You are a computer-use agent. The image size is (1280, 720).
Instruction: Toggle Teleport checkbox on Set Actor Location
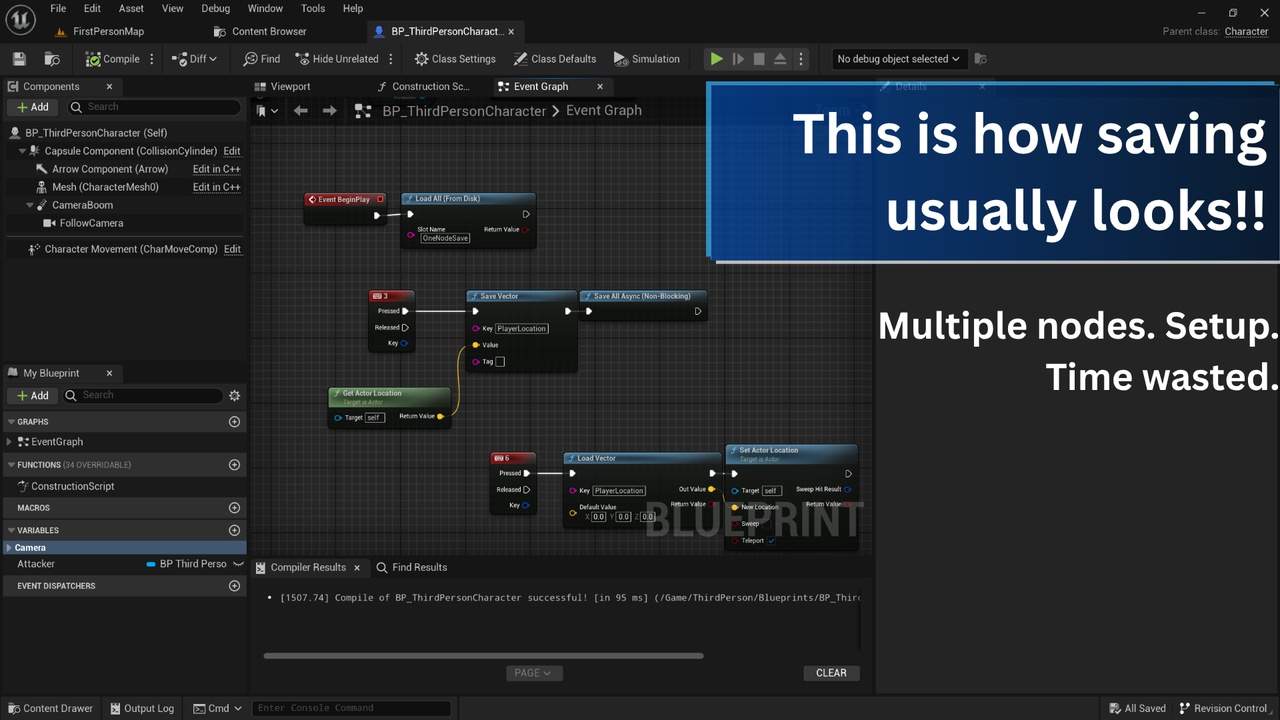771,541
